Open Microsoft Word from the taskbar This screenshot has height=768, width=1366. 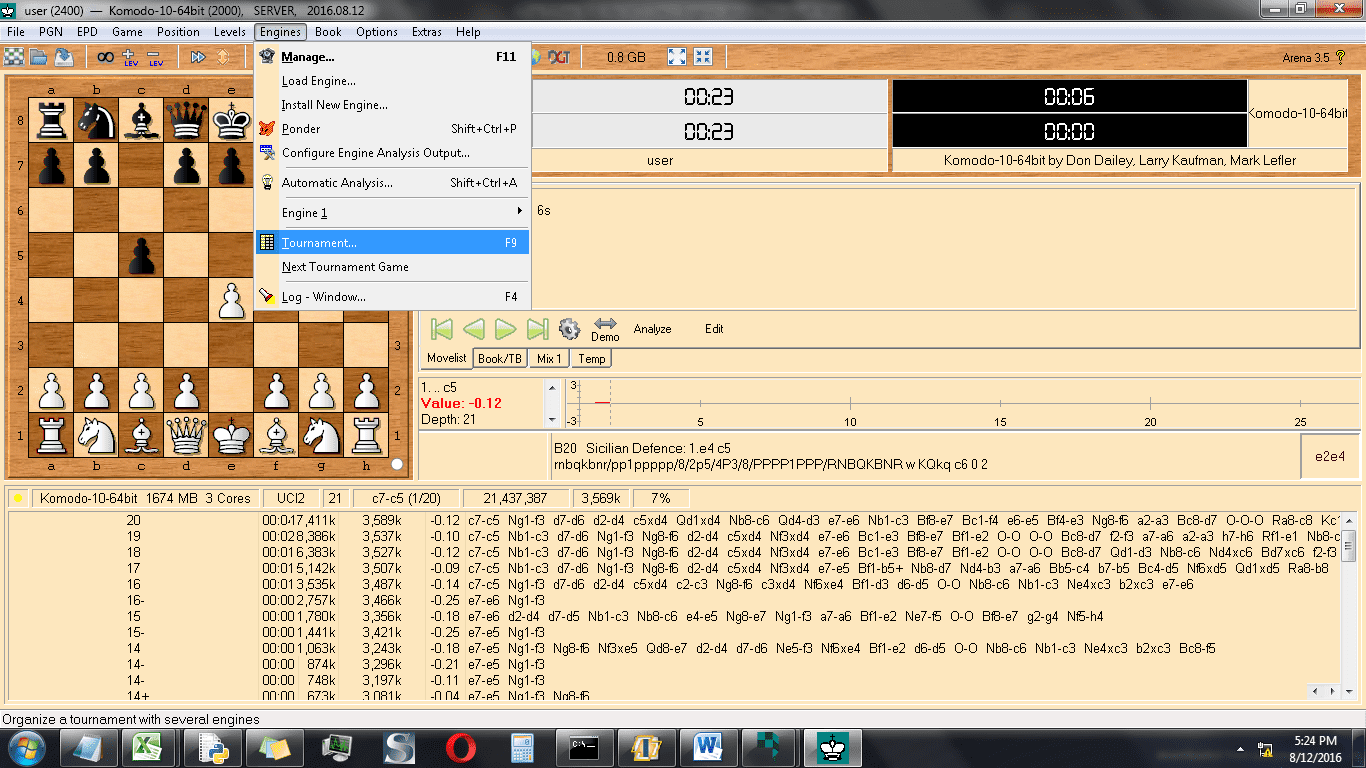coord(708,747)
